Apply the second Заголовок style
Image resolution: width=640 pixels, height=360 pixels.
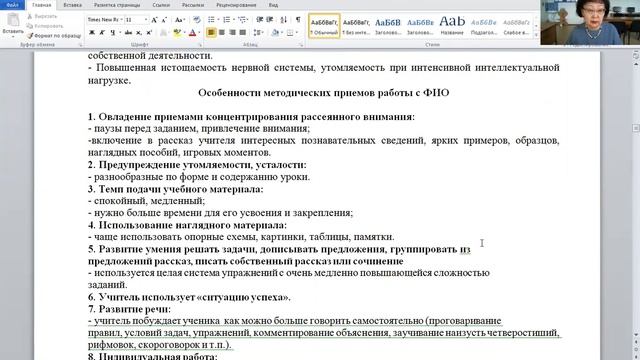[420, 26]
